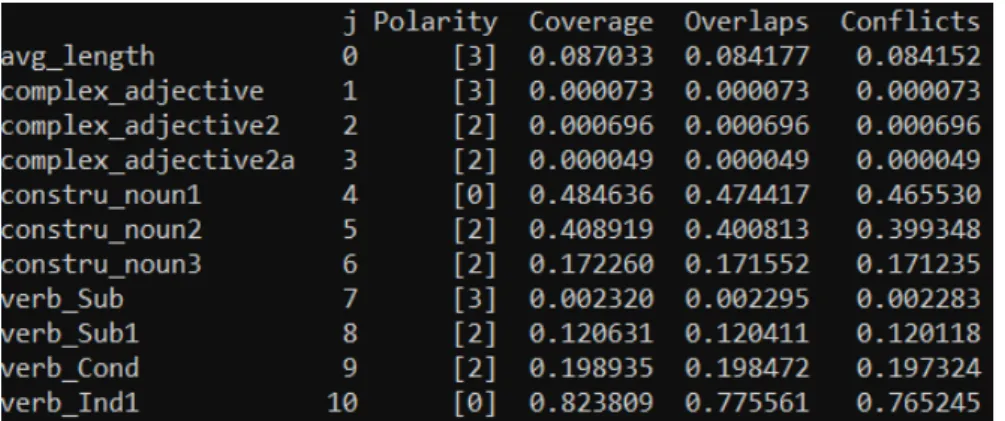Image resolution: width=1005 pixels, height=421 pixels.
Task: Click the Coverage column header
Action: pos(590,22)
